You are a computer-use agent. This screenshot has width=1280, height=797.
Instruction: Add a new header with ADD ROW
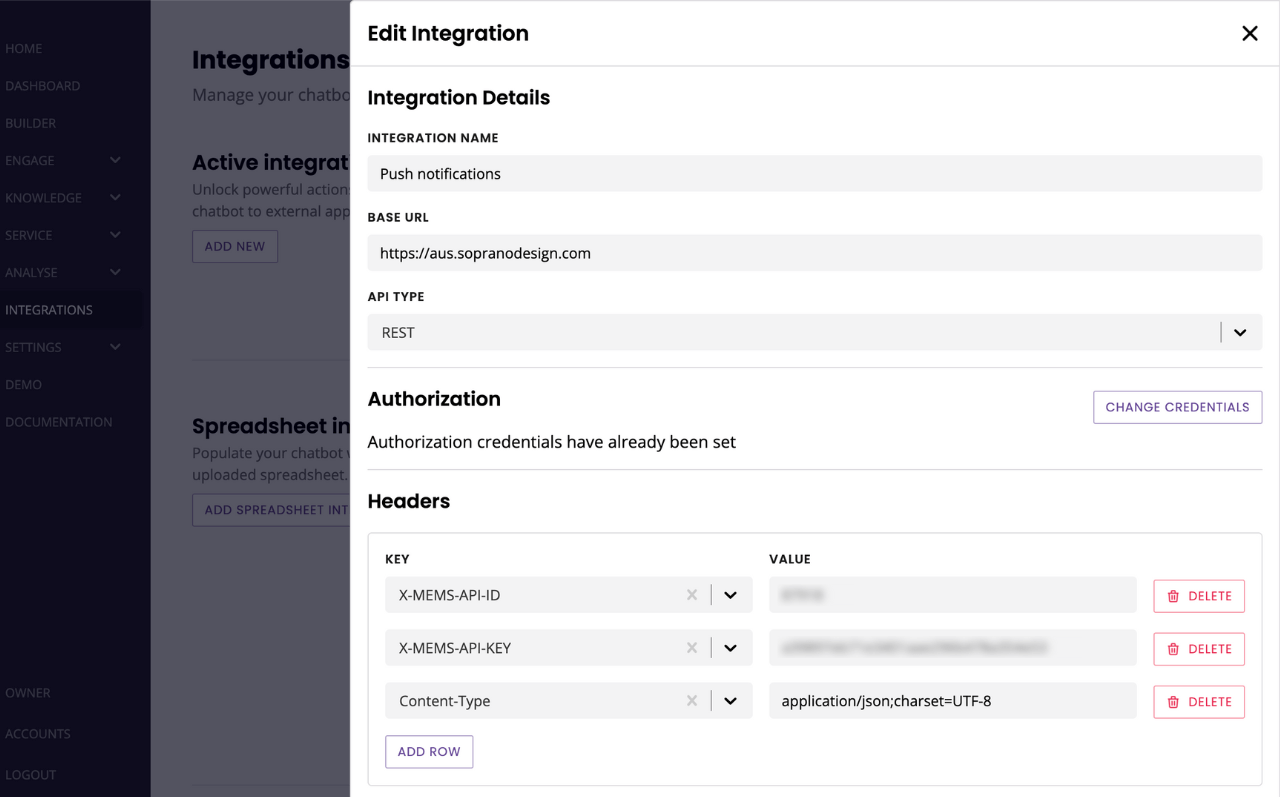point(429,751)
